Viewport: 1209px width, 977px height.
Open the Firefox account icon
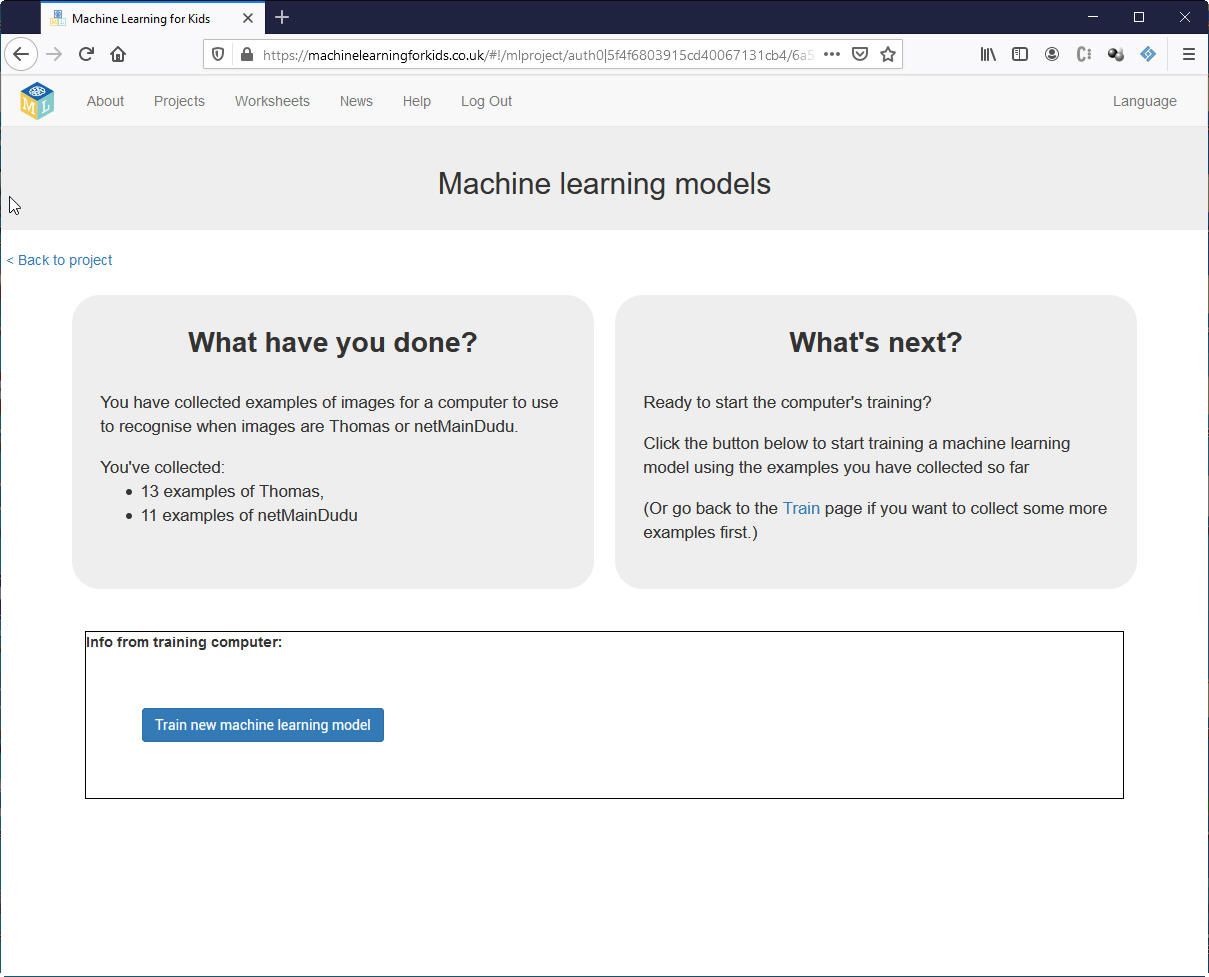[1052, 54]
